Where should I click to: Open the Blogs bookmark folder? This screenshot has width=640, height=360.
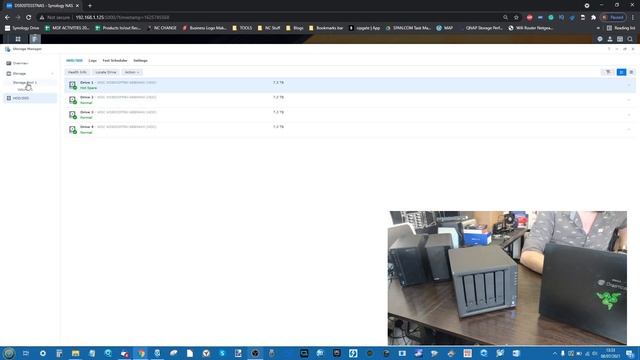pos(295,28)
